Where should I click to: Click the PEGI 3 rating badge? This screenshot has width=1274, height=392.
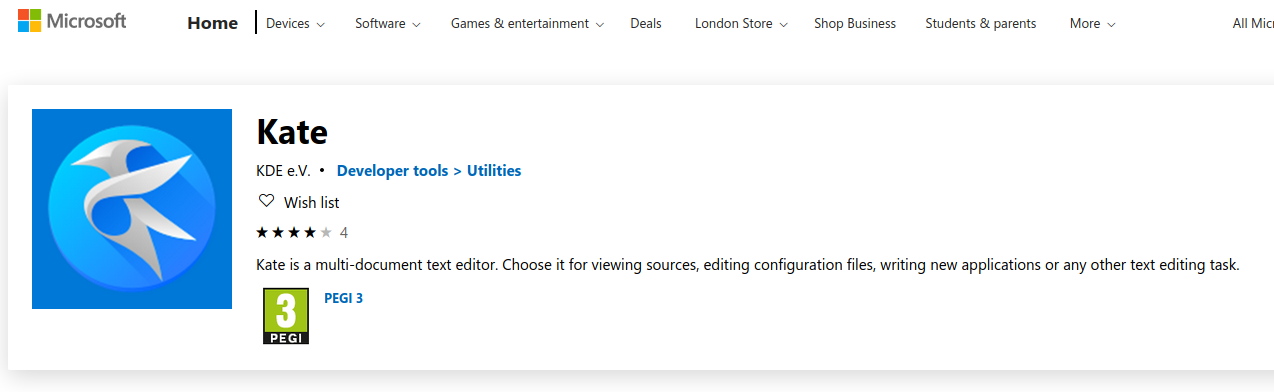tap(286, 316)
